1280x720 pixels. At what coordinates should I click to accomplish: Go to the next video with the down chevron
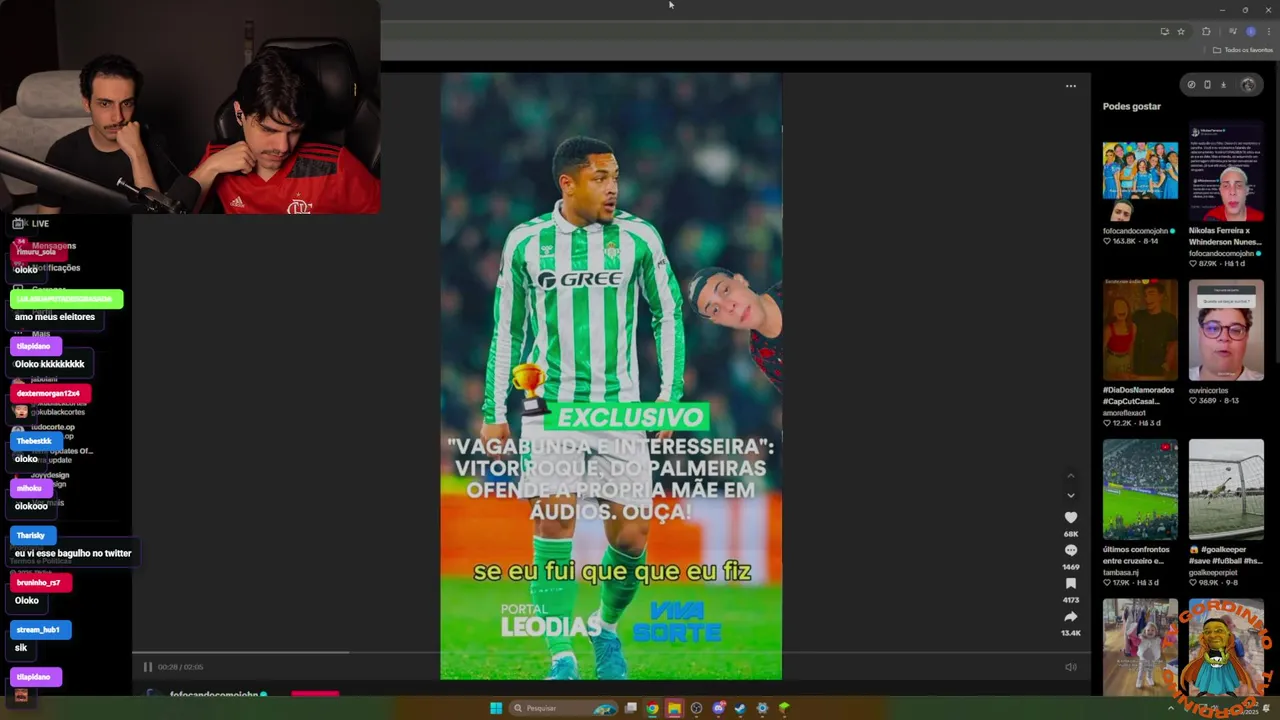1070,495
